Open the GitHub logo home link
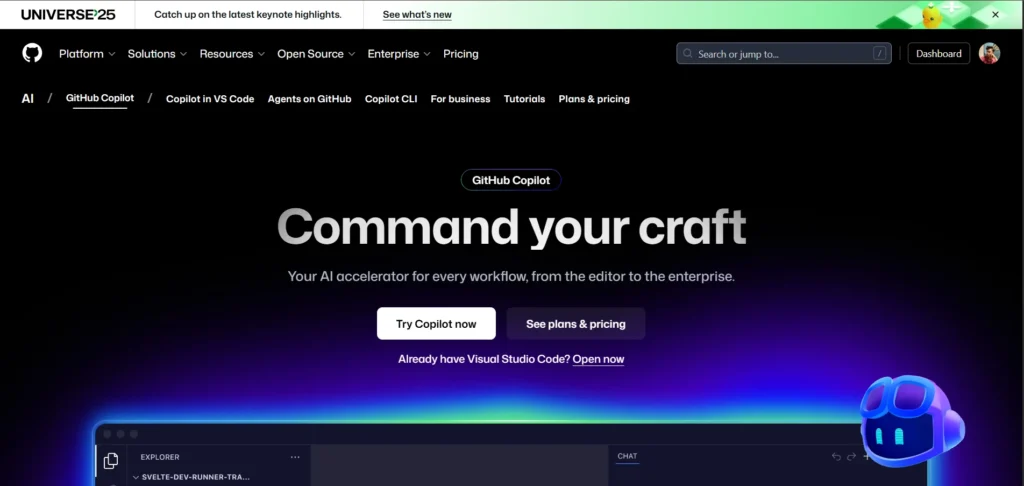Screen dimensions: 1024x486 tap(32, 54)
